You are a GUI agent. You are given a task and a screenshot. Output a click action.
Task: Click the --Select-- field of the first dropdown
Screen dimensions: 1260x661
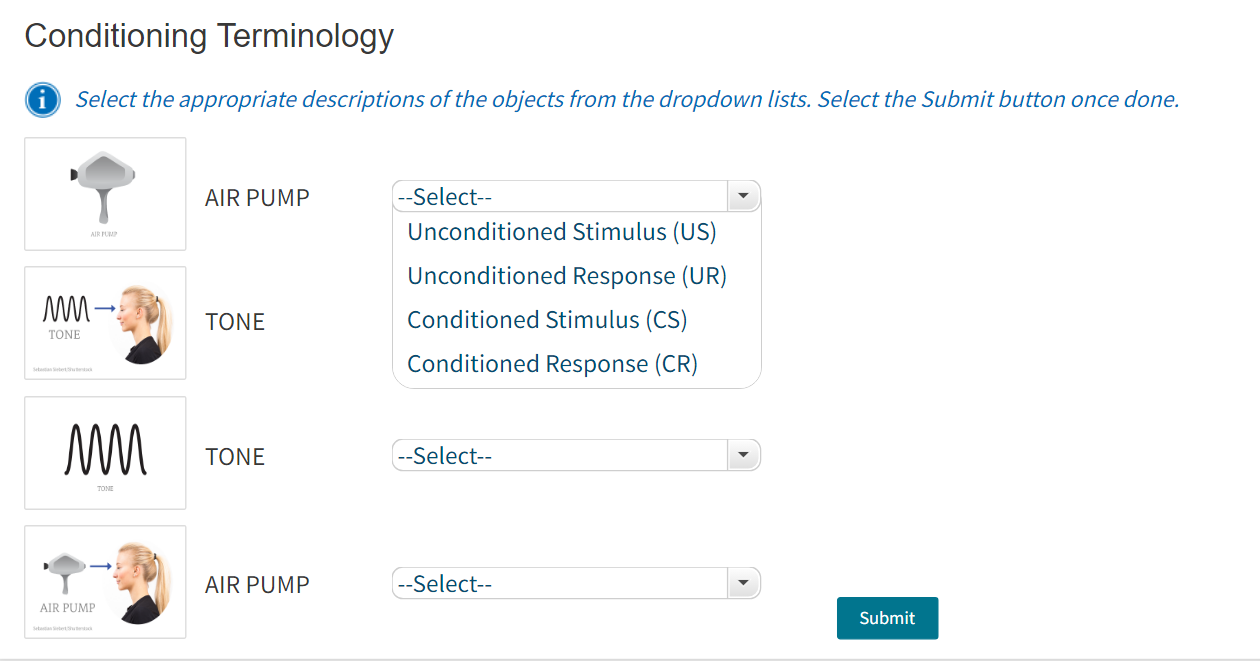(560, 195)
